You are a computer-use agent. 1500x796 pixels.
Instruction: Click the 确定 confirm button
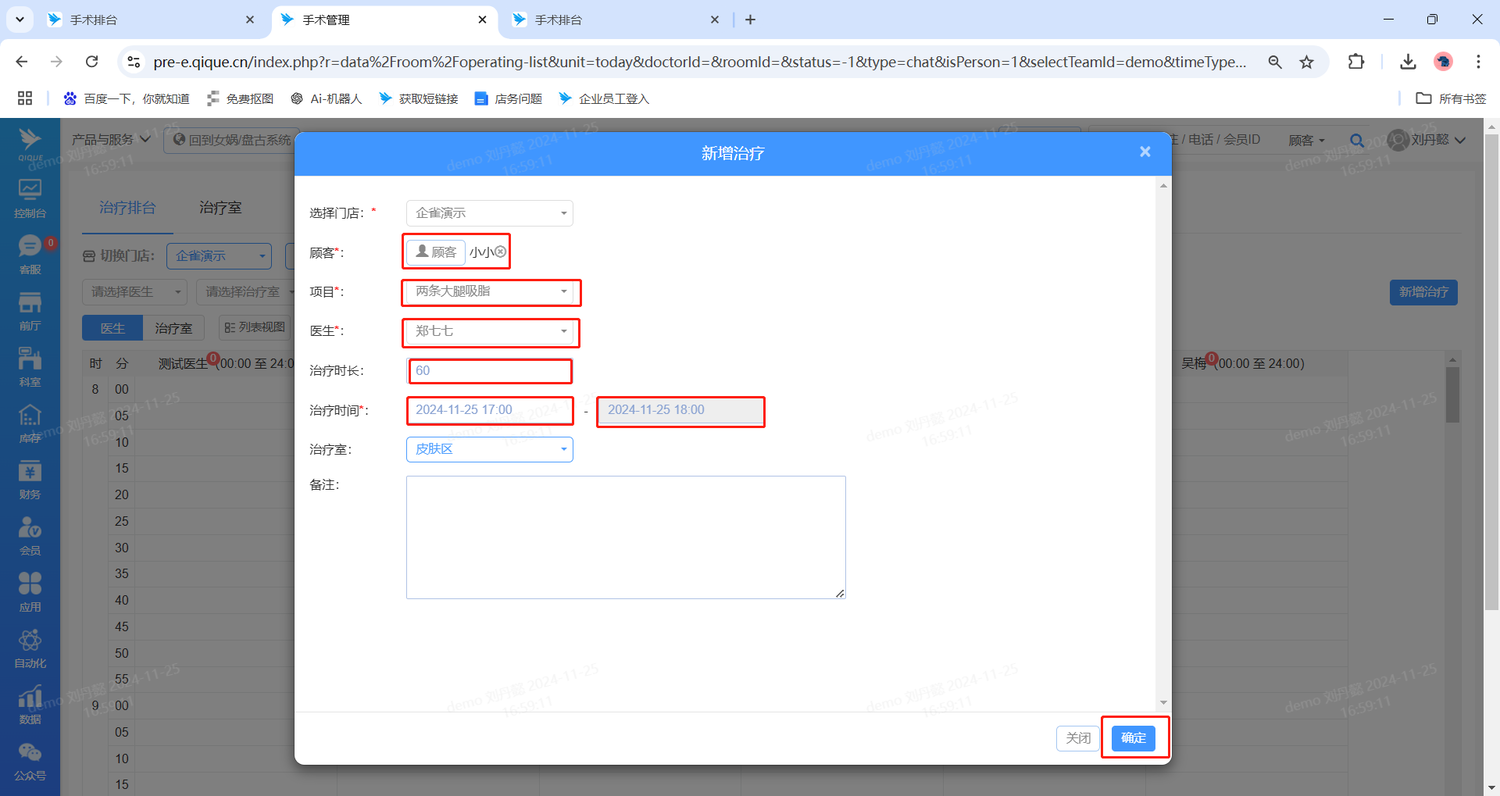click(1133, 738)
